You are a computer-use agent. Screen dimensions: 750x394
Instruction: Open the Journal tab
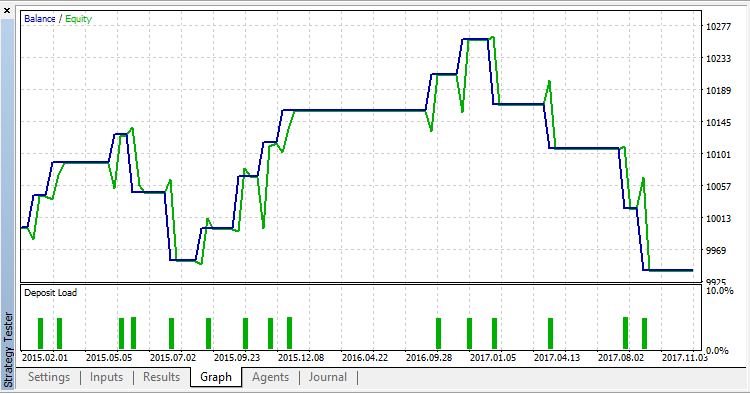[328, 377]
